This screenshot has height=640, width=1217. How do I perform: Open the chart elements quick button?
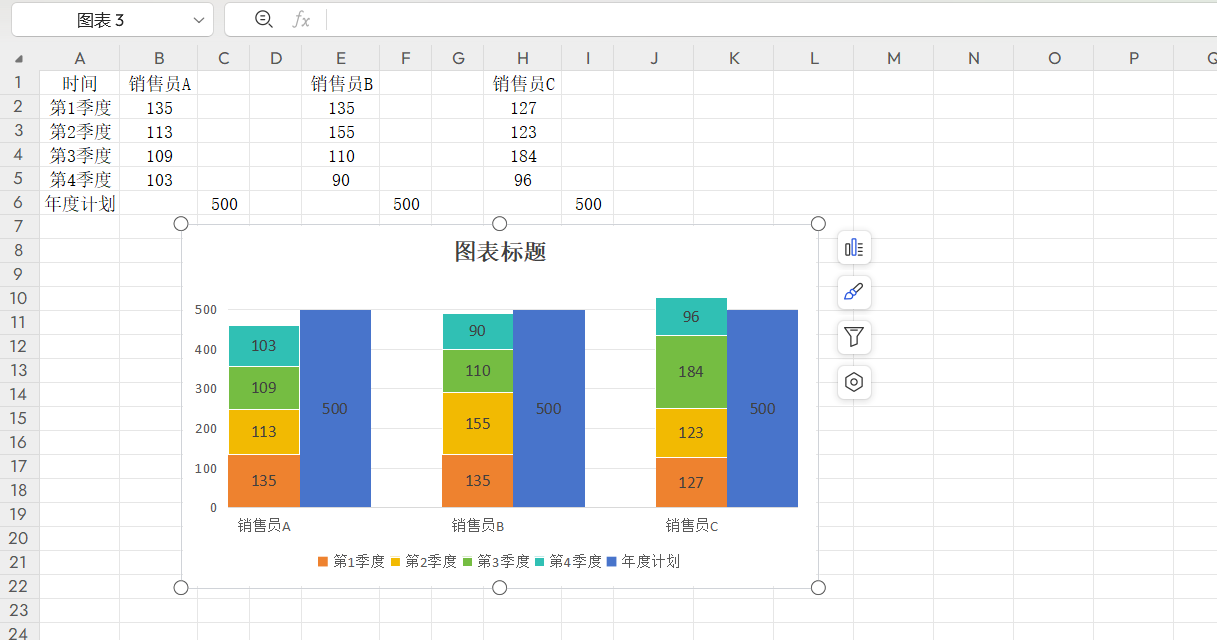coord(854,248)
